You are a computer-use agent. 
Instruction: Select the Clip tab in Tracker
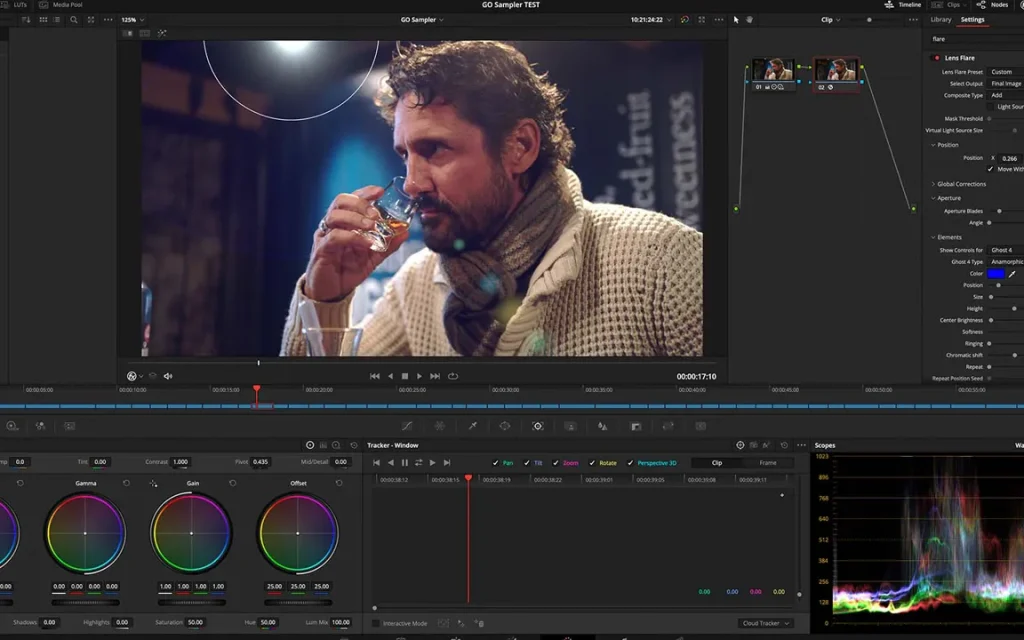pos(716,463)
